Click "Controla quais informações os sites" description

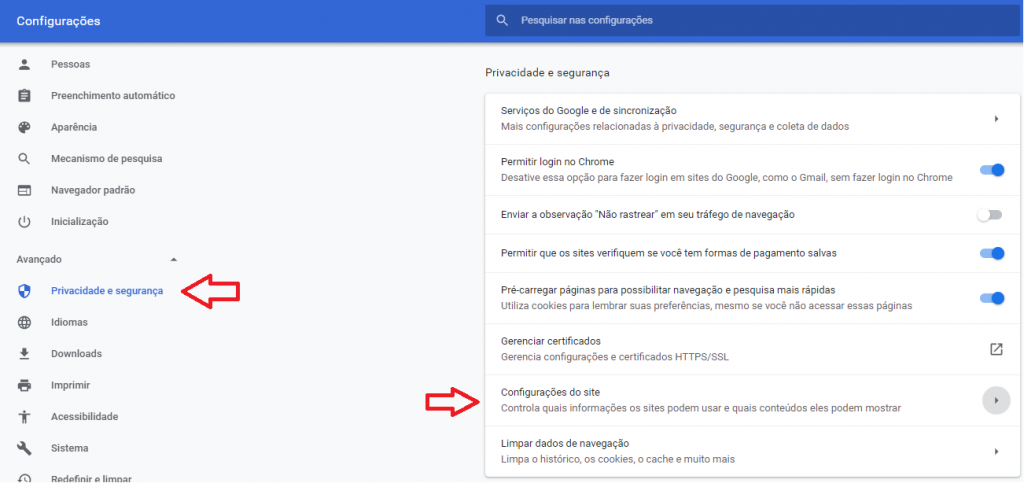click(x=701, y=408)
